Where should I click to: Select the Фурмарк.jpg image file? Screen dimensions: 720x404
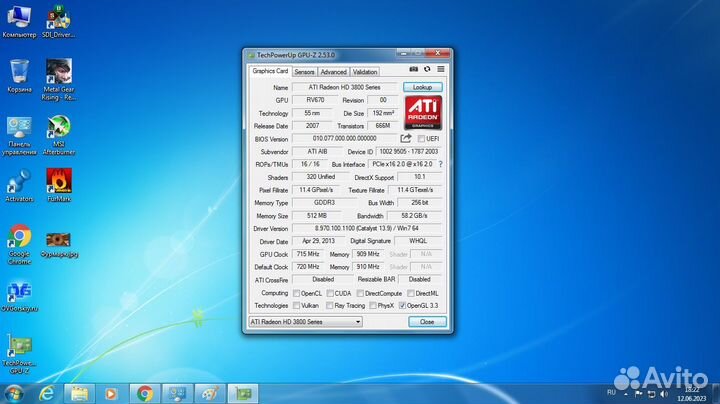59,245
